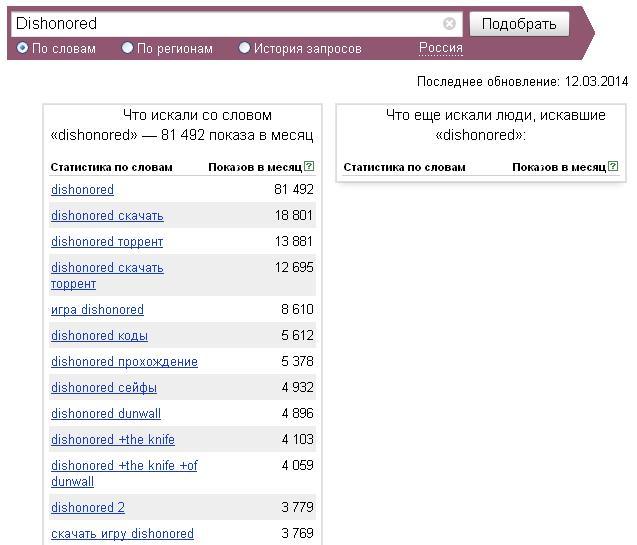Open the 'dishonored 2' link
The width and height of the screenshot is (637, 545).
[x=88, y=507]
